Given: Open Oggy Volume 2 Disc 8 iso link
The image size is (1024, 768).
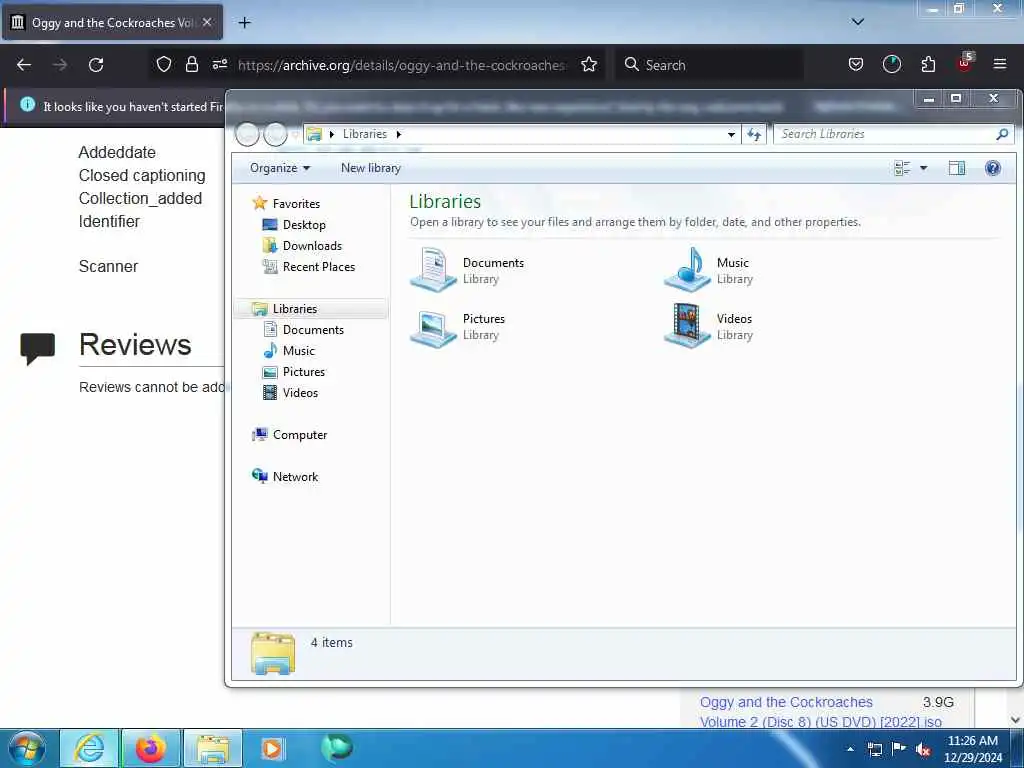Looking at the screenshot, I should coord(820,712).
